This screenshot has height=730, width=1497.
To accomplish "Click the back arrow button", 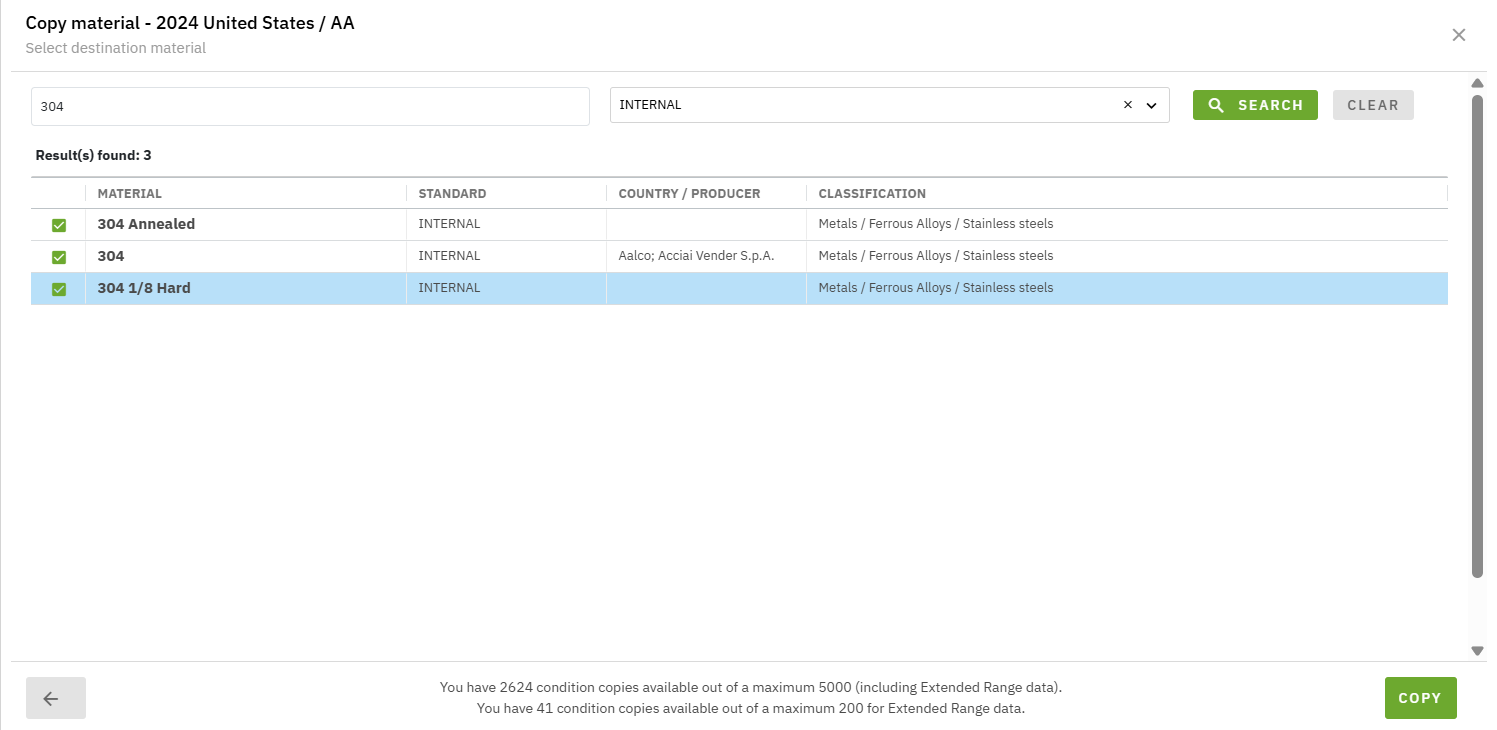I will pos(55,698).
